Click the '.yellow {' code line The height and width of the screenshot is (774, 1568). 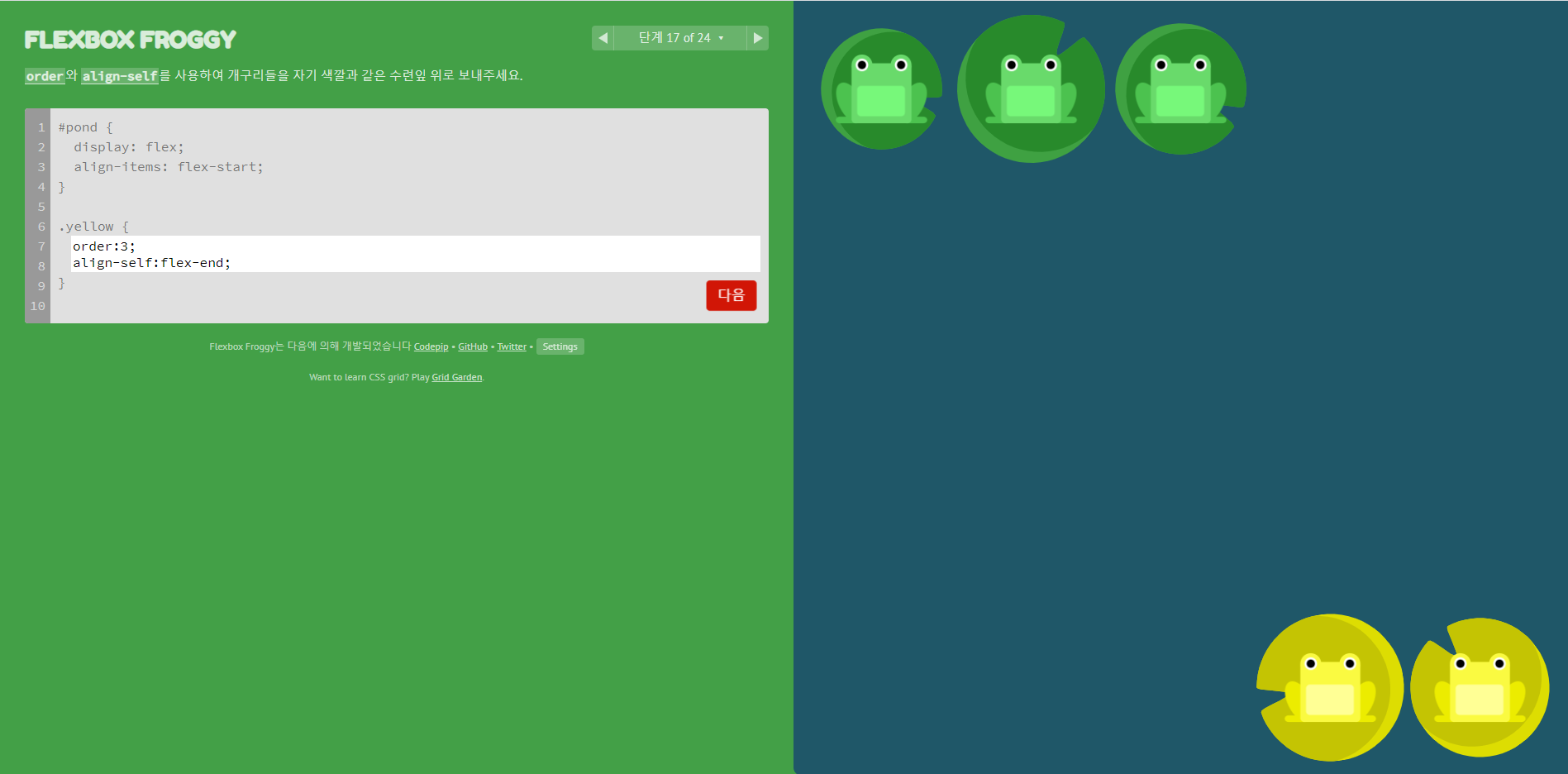pyautogui.click(x=93, y=227)
